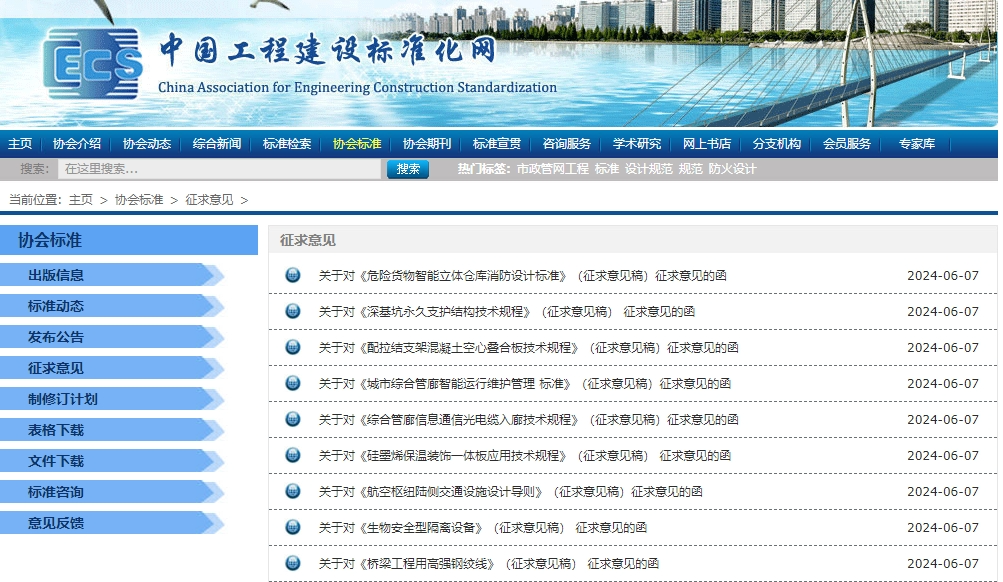
Task: Select 专家库 in the top navigation
Action: tap(916, 144)
